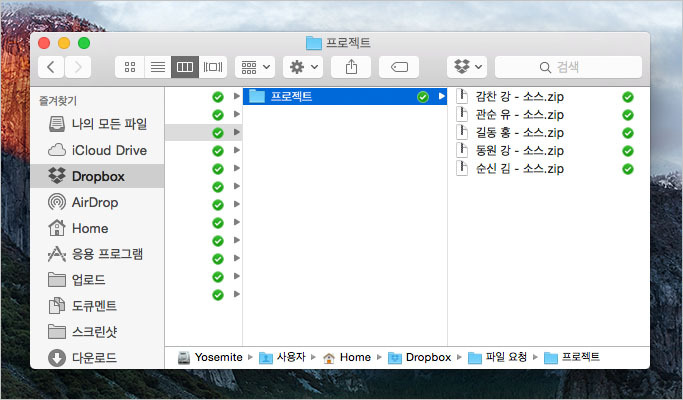Click sync checkmark beside 동원 강 - 소스.zip
Viewport: 683px width, 400px height.
[628, 151]
